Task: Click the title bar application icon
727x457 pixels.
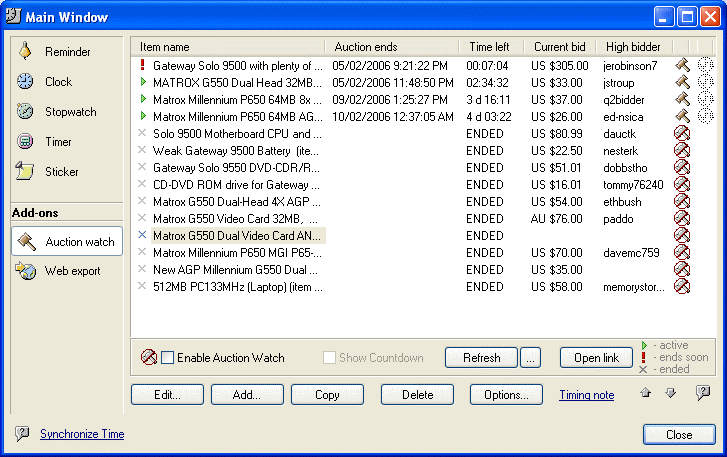Action: (13, 16)
